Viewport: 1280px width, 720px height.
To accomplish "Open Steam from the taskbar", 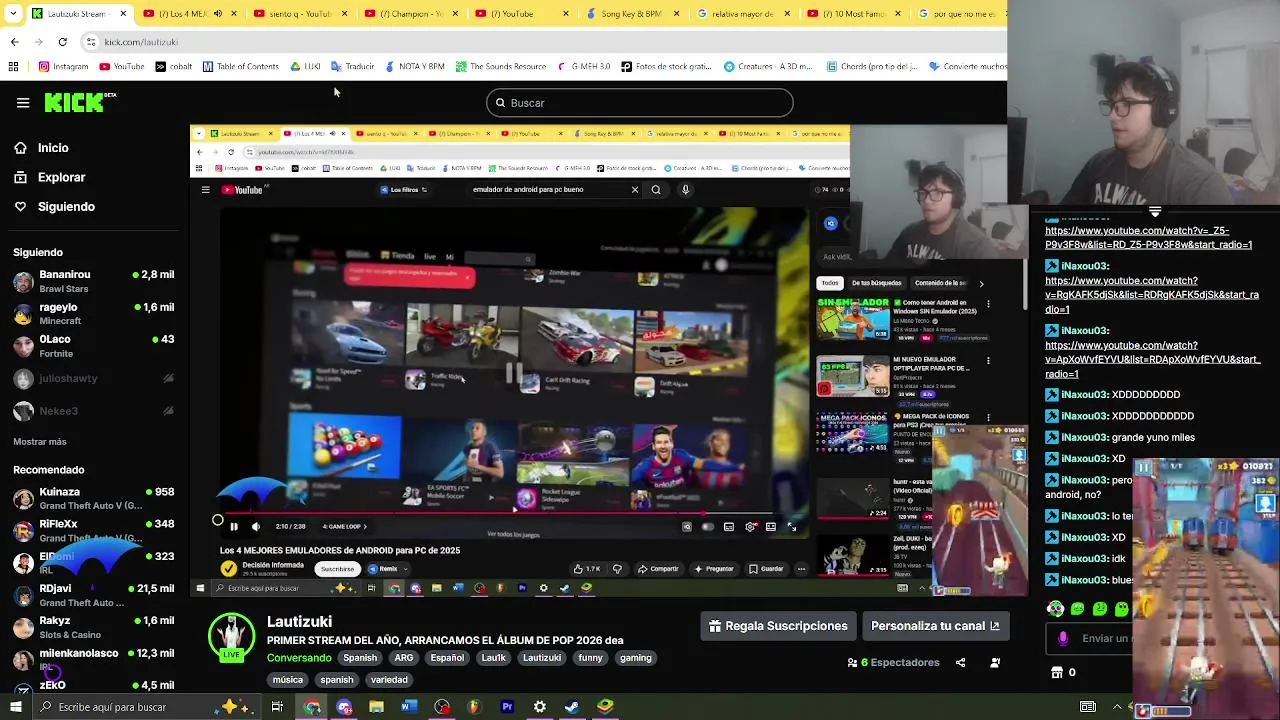I will click(571, 707).
